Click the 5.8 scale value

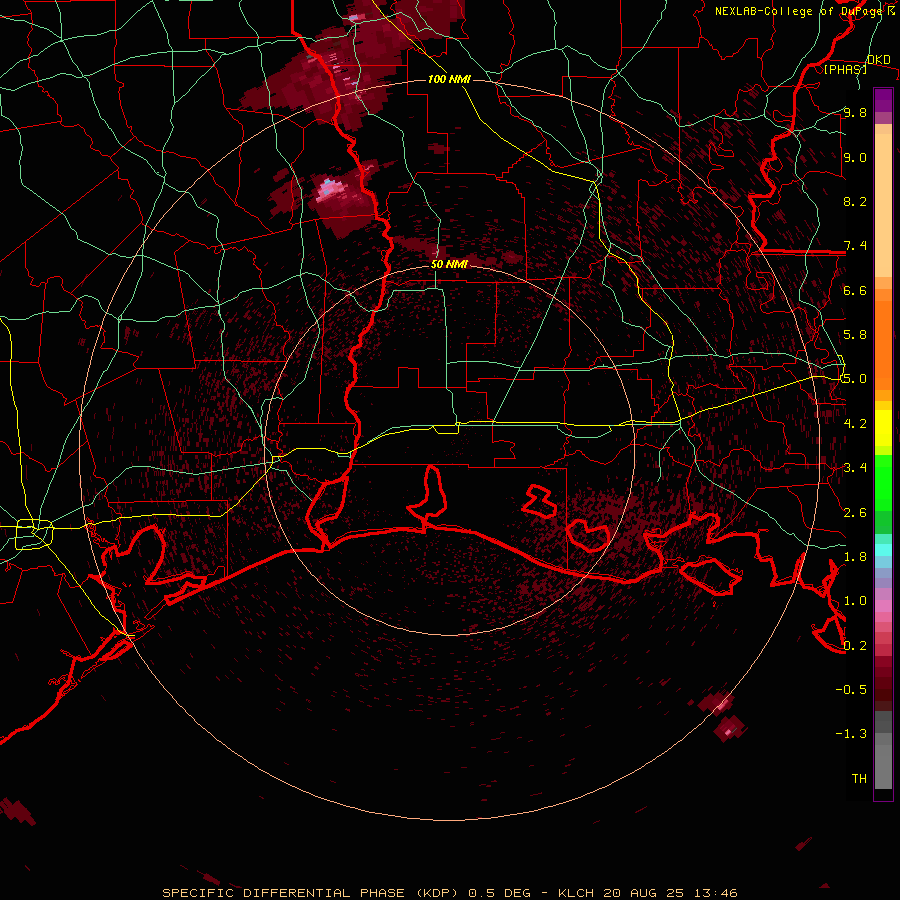tap(855, 335)
